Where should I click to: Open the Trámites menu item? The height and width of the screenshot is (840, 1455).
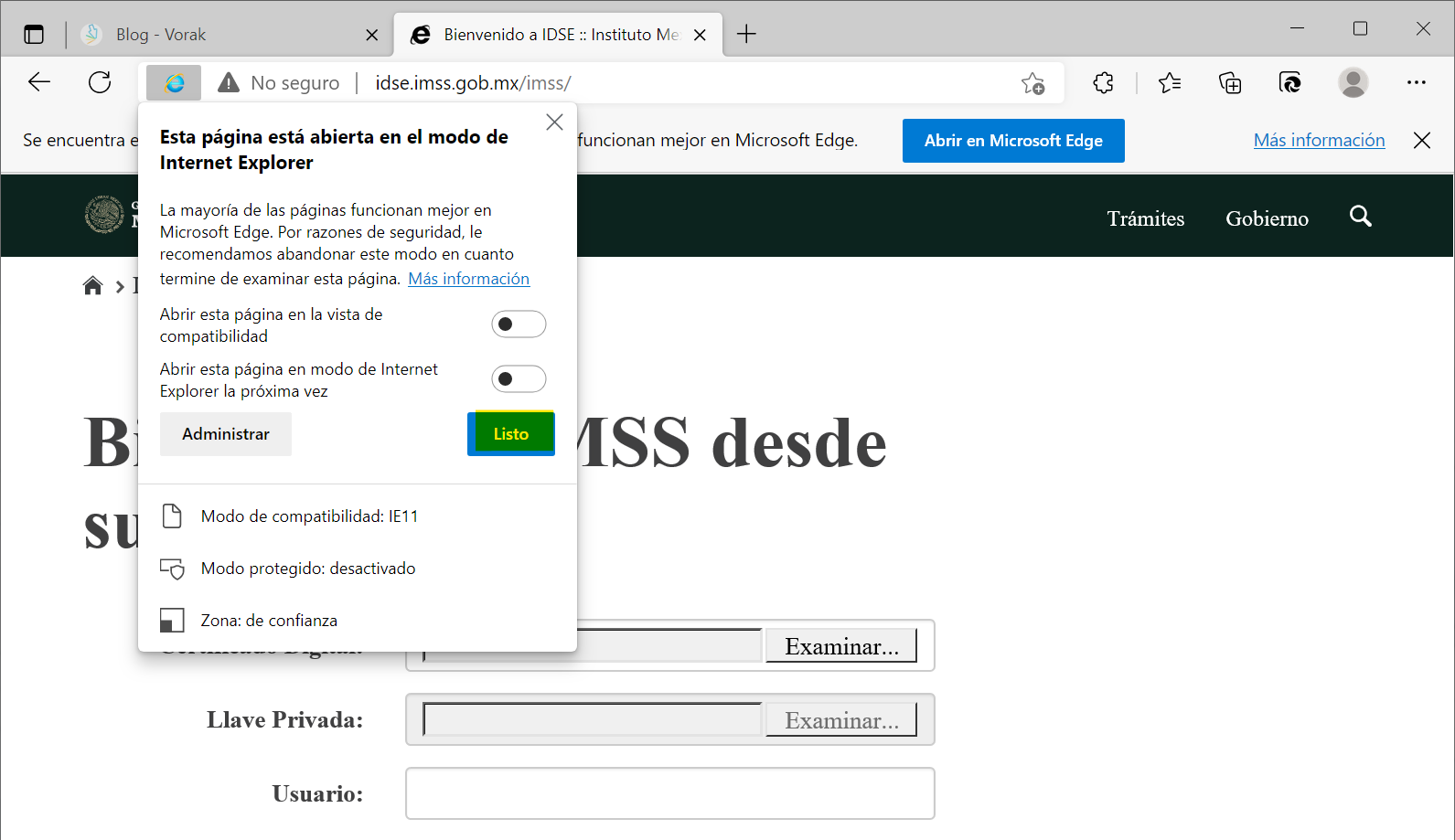1146,218
